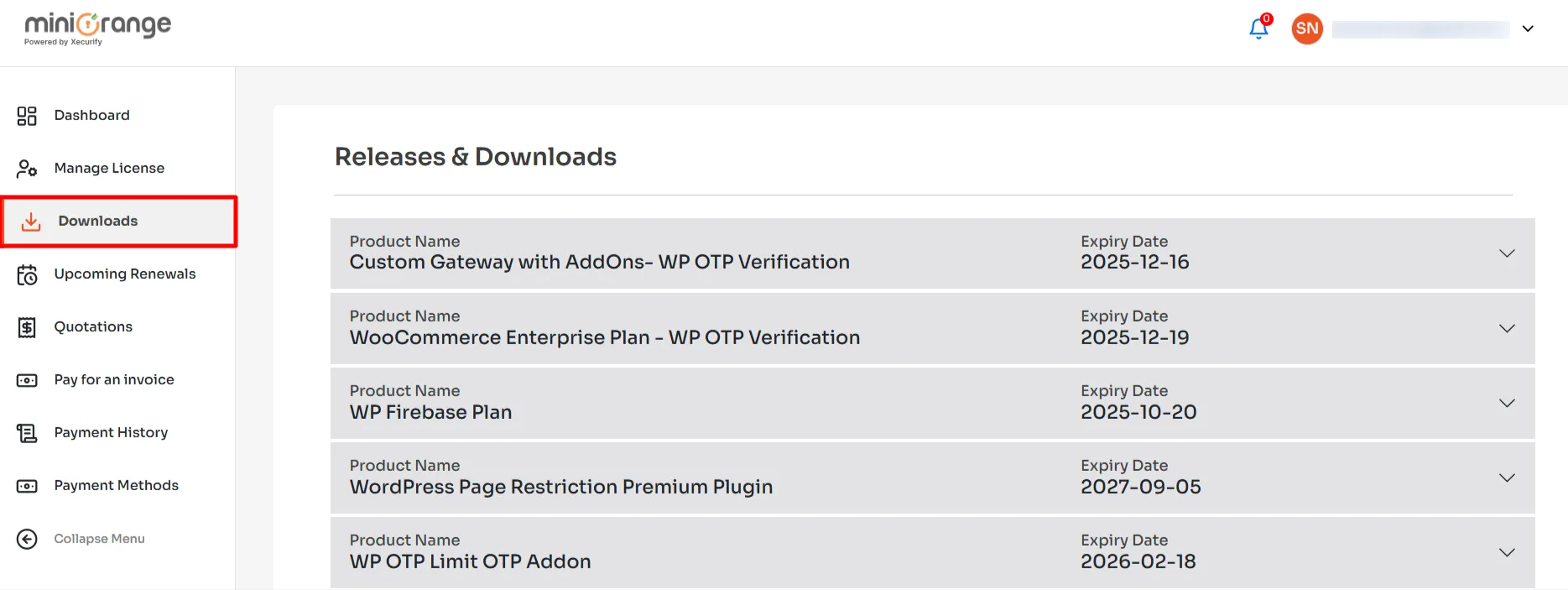Open the account dropdown arrow
The width and height of the screenshot is (1568, 590).
click(x=1528, y=29)
